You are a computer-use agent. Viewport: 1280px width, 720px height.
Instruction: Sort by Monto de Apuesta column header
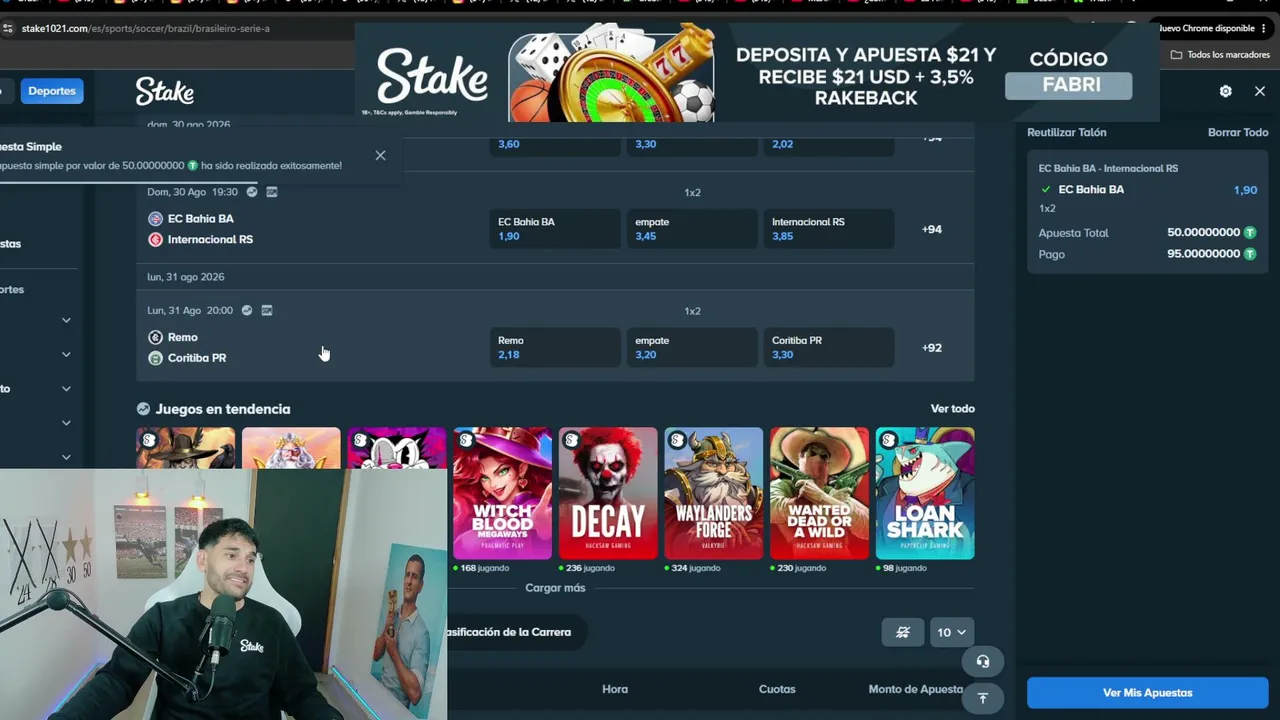(x=916, y=689)
